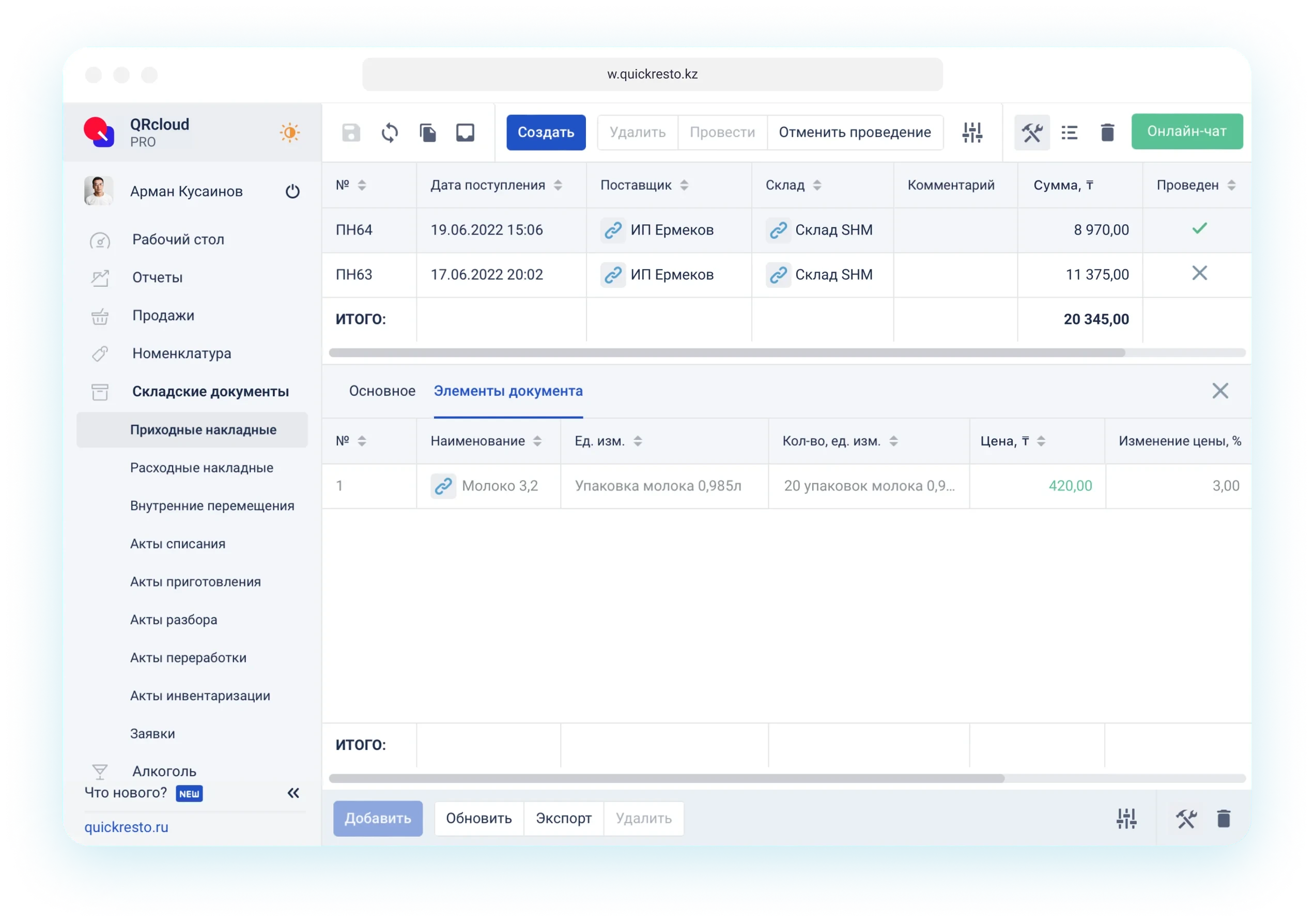The image size is (1314, 924).
Task: Click the power logout icon next to Арман Кусаинов
Action: pos(292,191)
